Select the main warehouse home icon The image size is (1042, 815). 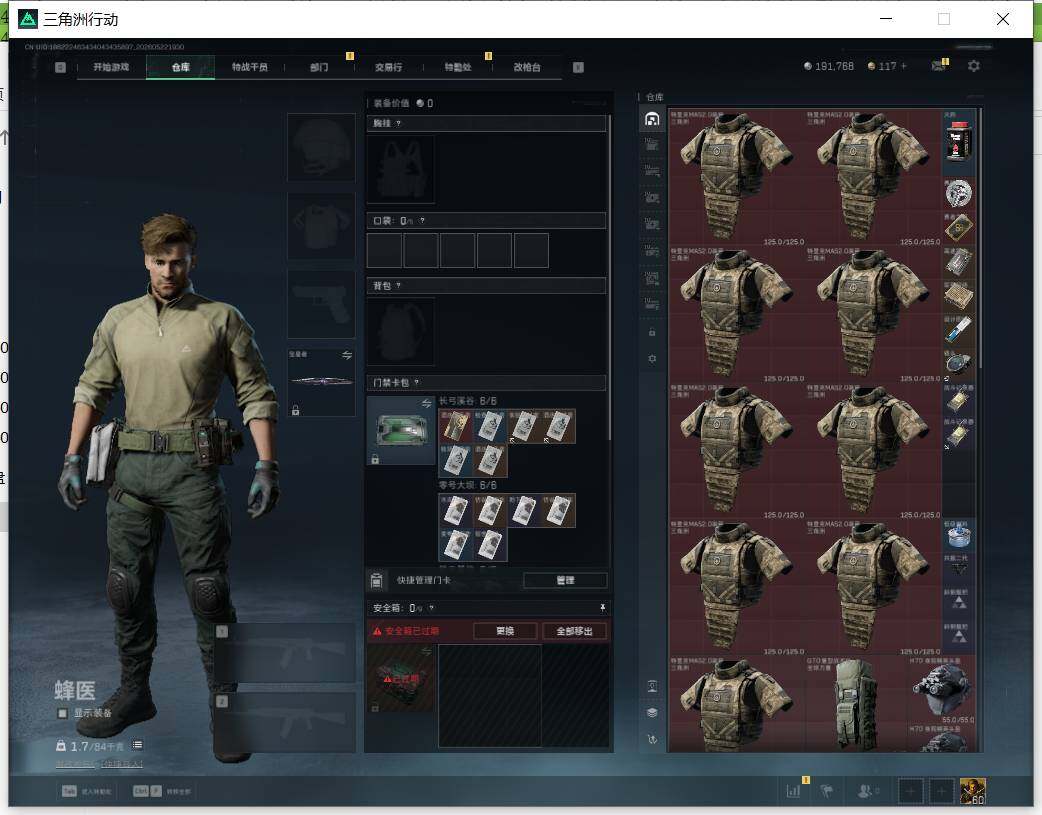pos(652,119)
